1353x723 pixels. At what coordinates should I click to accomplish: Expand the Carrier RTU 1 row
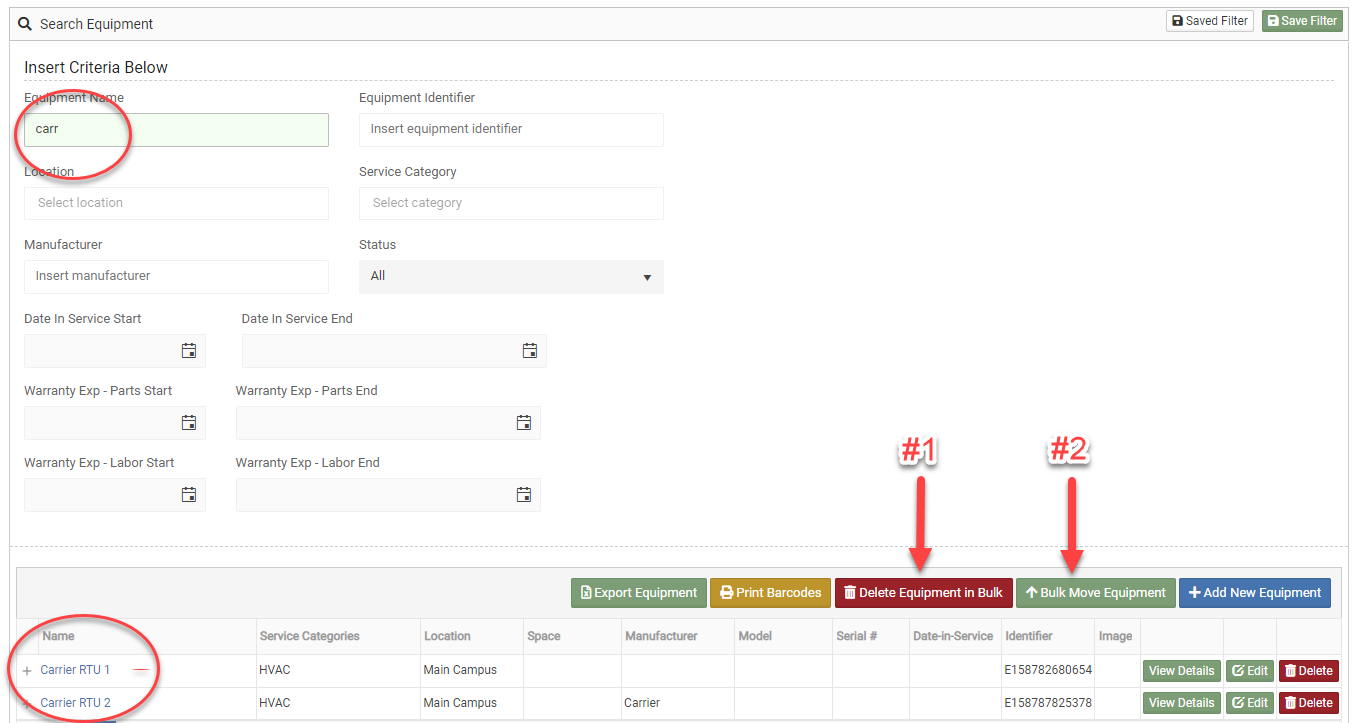tap(27, 671)
